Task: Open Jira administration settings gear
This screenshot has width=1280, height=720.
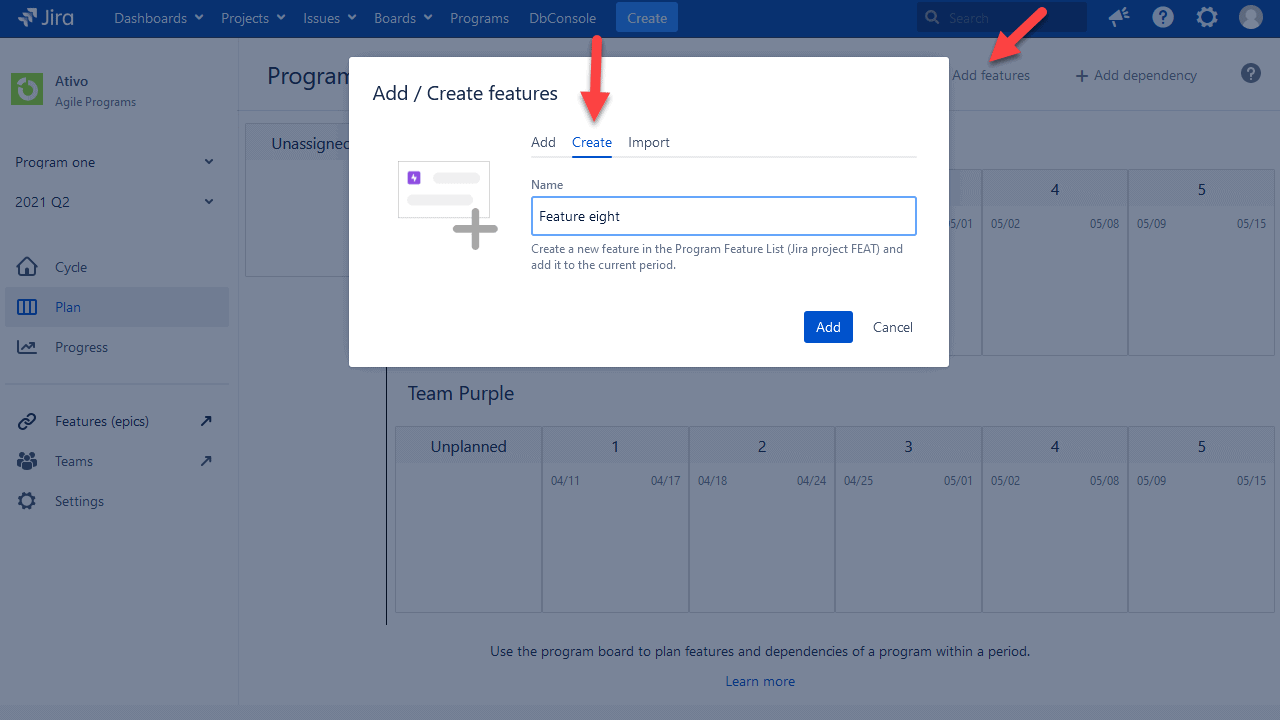Action: 1206,17
